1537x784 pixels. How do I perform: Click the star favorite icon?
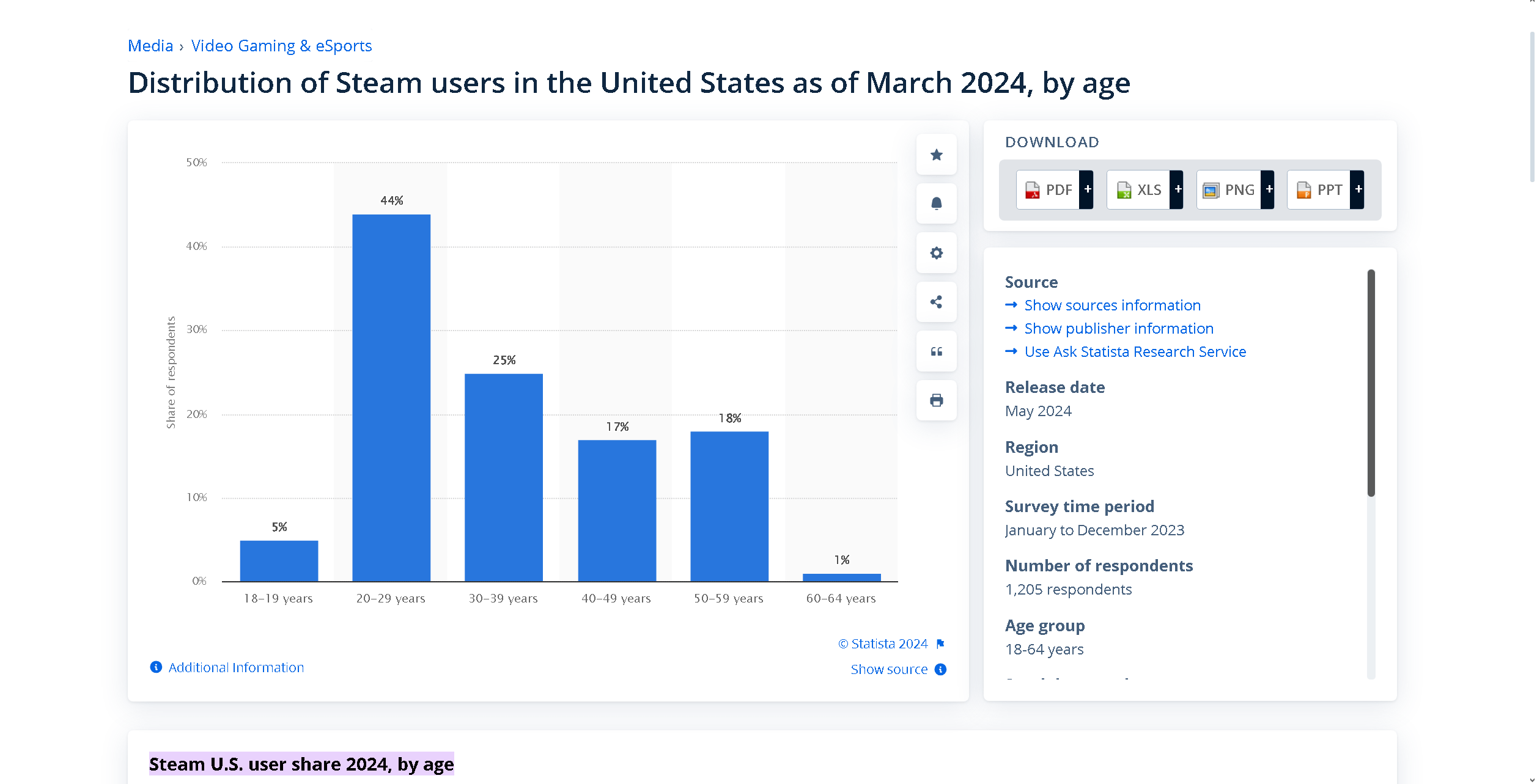pos(936,155)
